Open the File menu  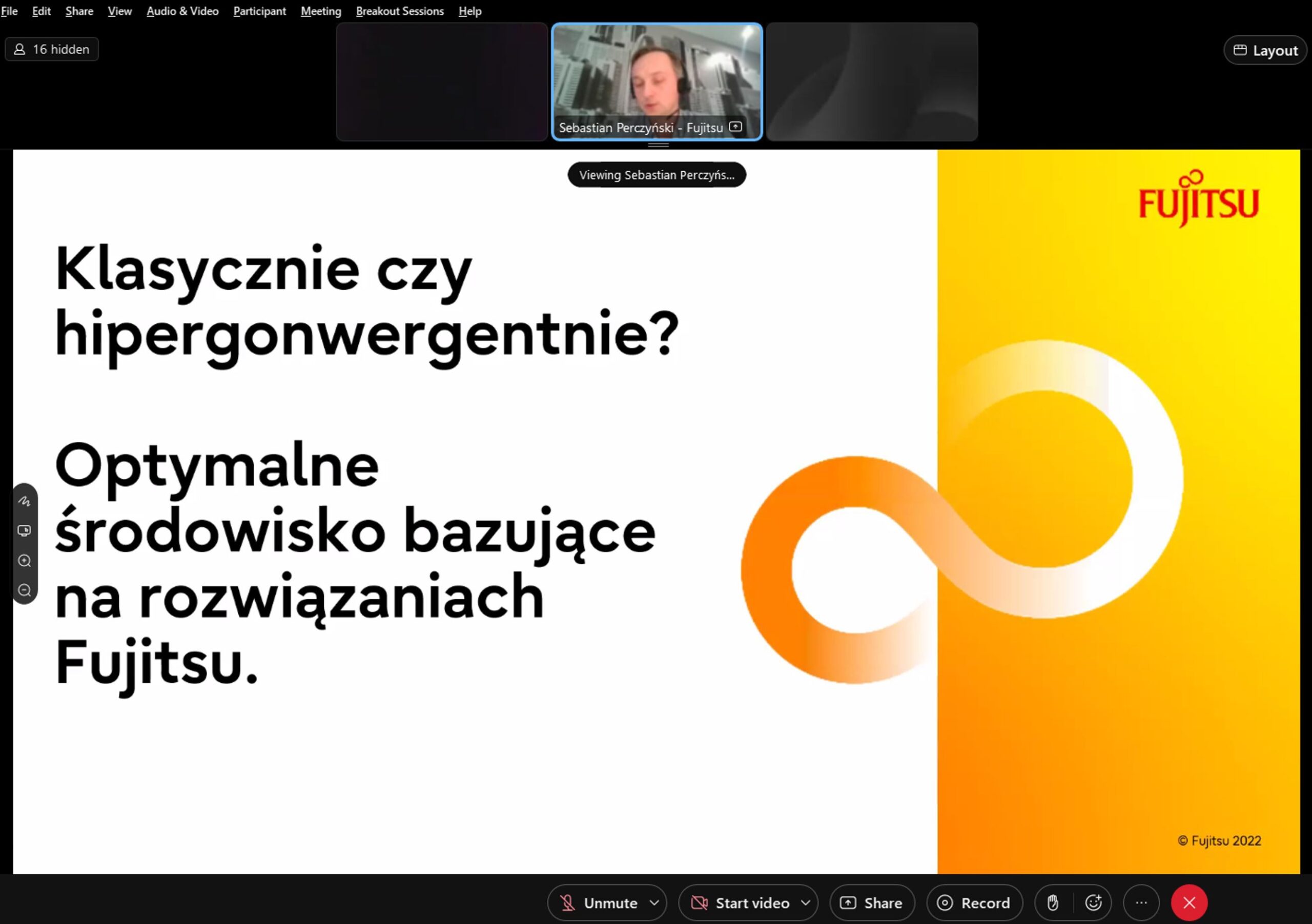(9, 11)
